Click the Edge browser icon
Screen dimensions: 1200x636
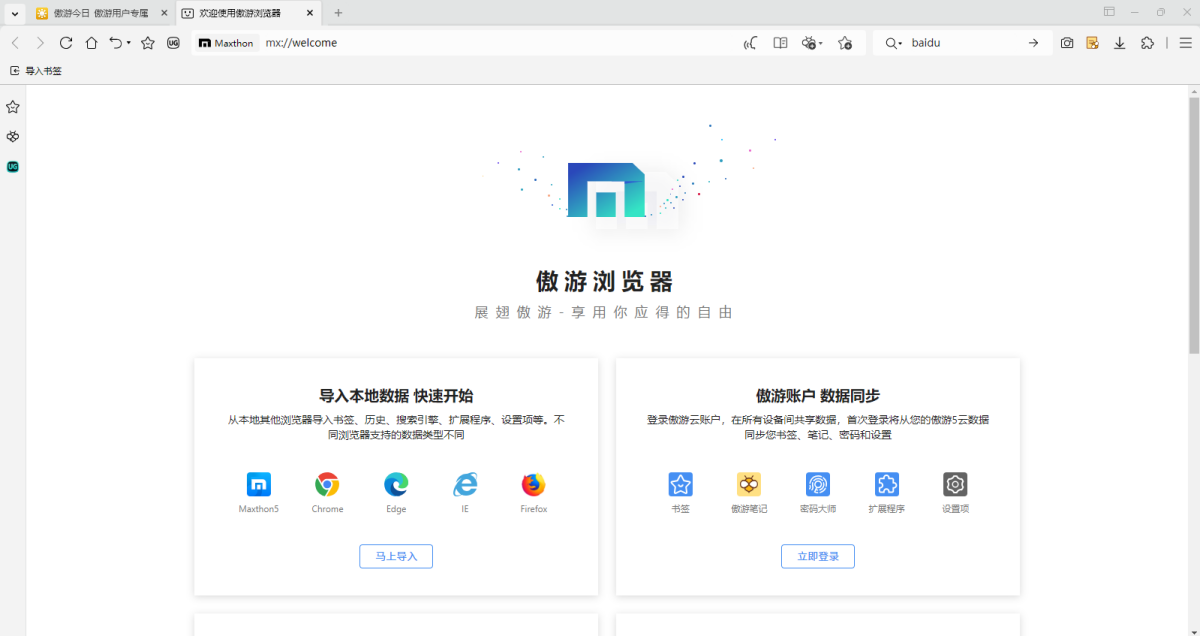coord(396,485)
